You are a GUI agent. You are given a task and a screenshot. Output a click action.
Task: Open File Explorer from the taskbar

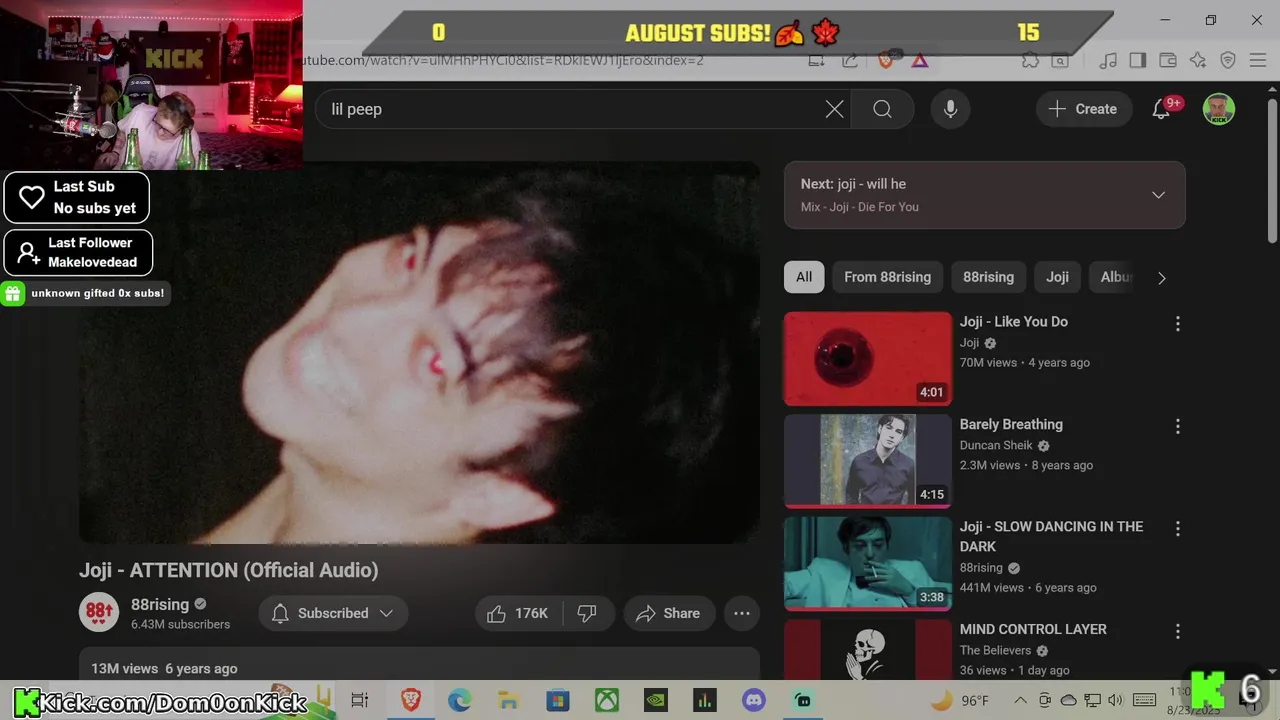coord(508,700)
